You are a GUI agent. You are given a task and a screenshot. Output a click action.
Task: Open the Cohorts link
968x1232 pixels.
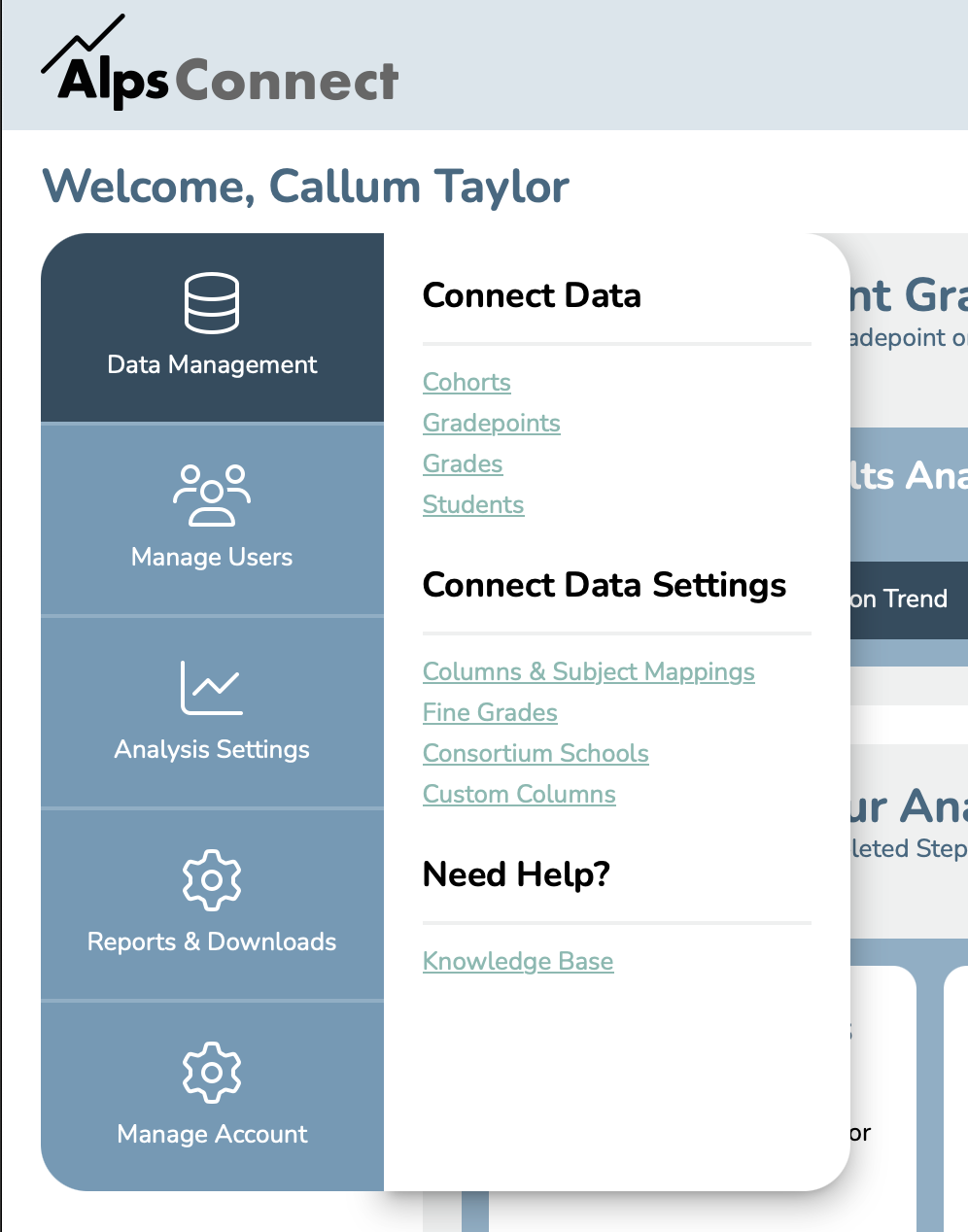pos(467,382)
